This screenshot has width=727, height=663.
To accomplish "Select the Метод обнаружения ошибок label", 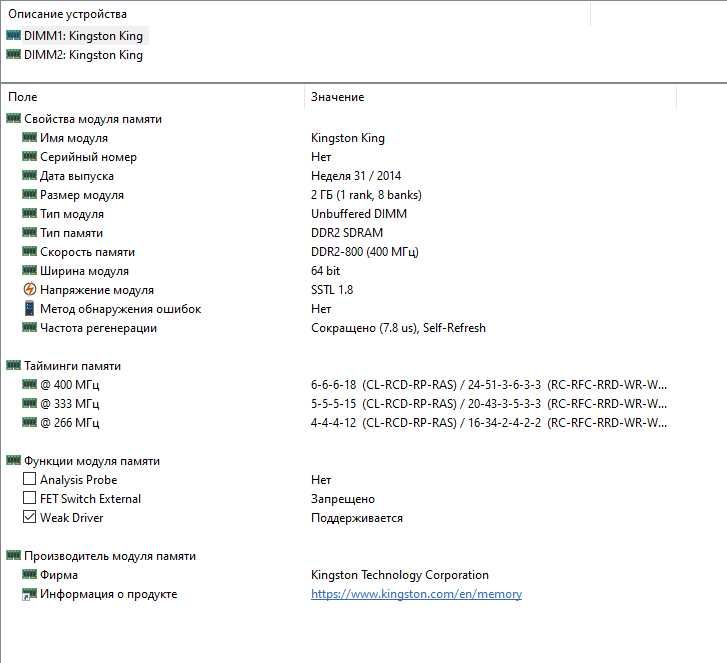I will (121, 309).
